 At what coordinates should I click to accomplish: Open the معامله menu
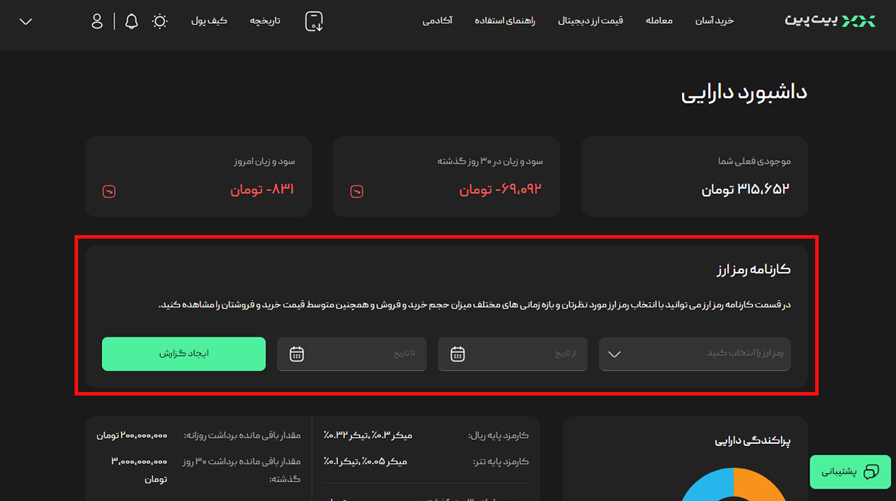pyautogui.click(x=659, y=21)
